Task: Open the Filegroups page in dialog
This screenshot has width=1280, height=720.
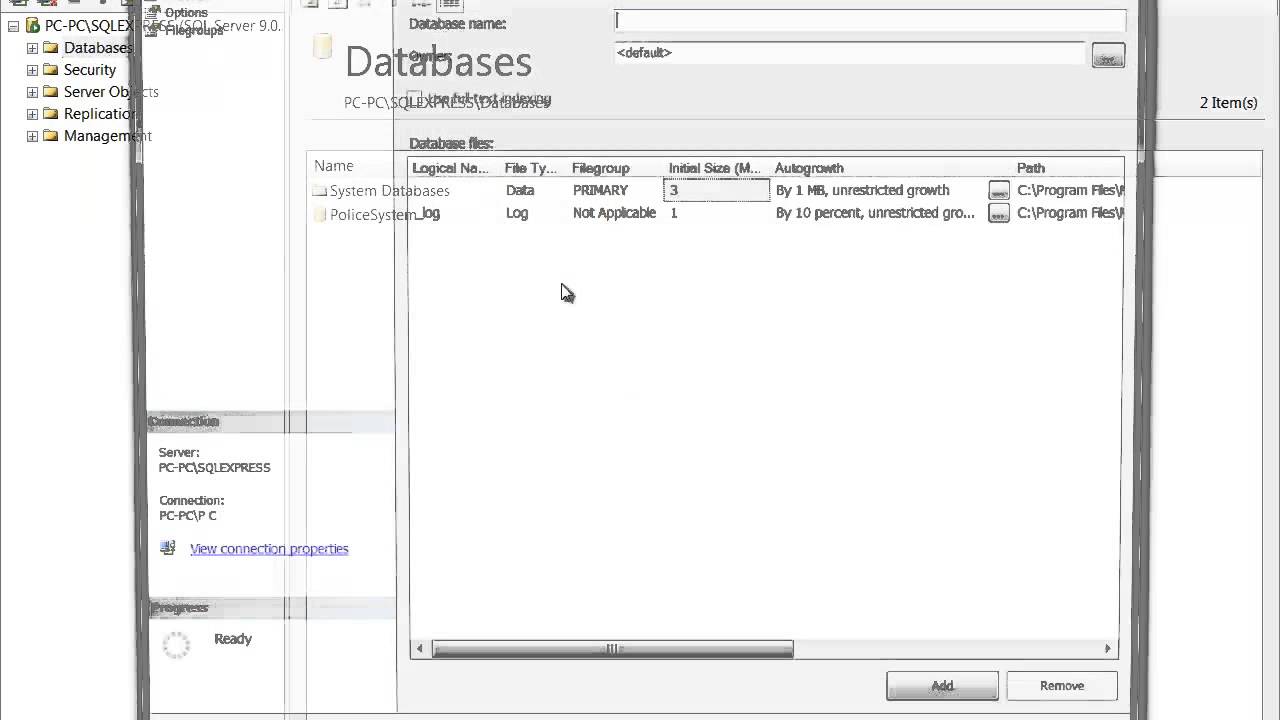Action: [x=194, y=31]
